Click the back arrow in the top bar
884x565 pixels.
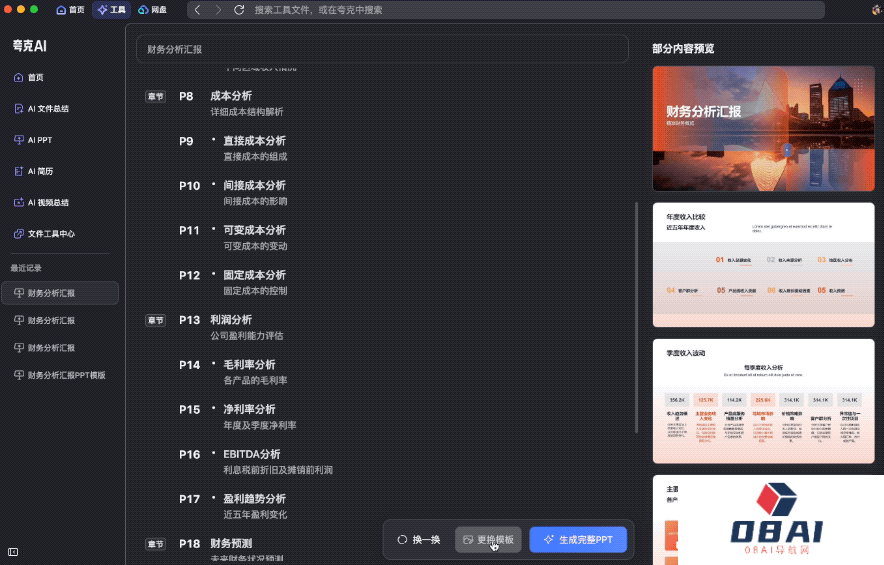(x=197, y=9)
